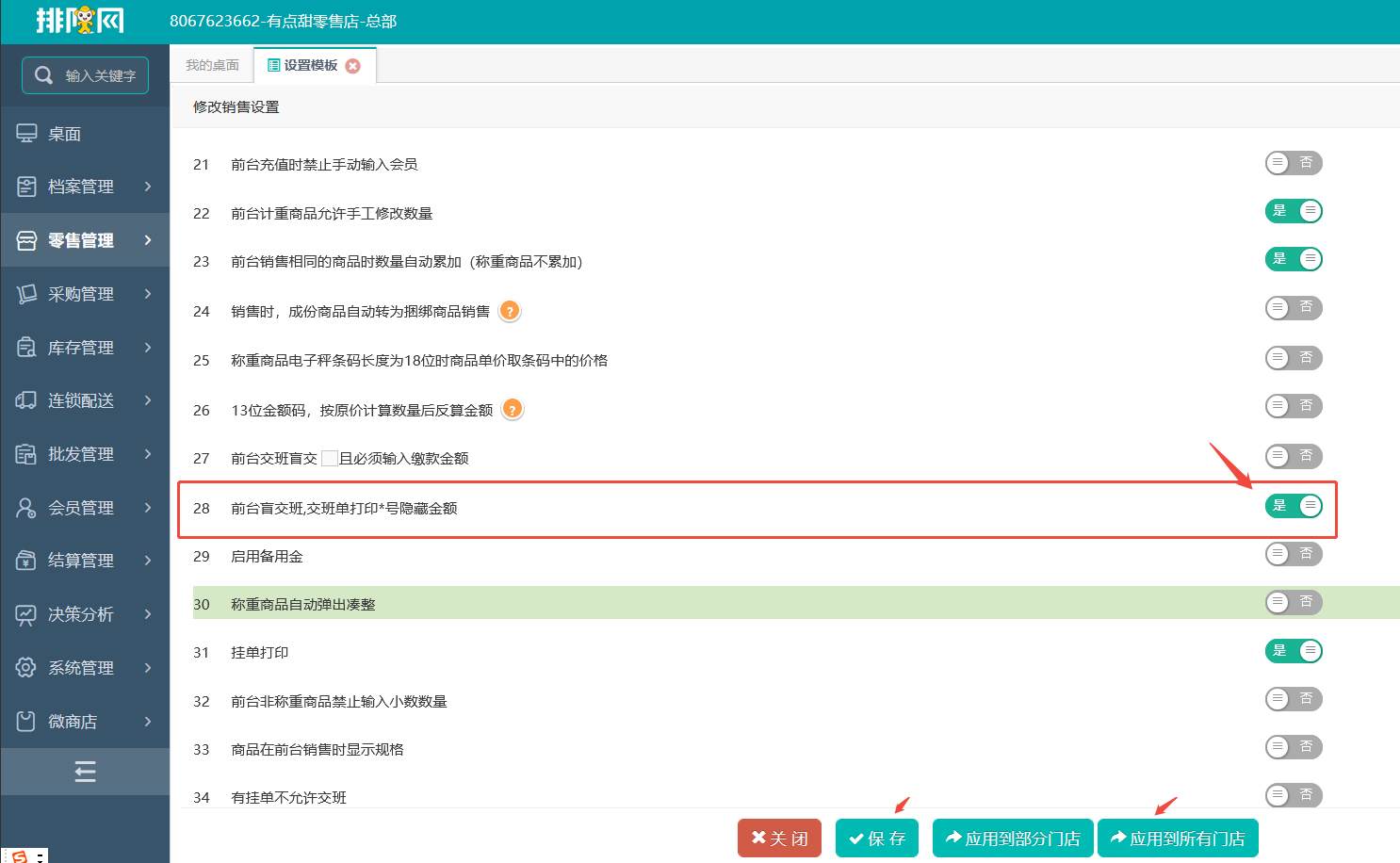Click the 库存管理 icon
Viewport: 1400px width, 863px height.
point(26,348)
